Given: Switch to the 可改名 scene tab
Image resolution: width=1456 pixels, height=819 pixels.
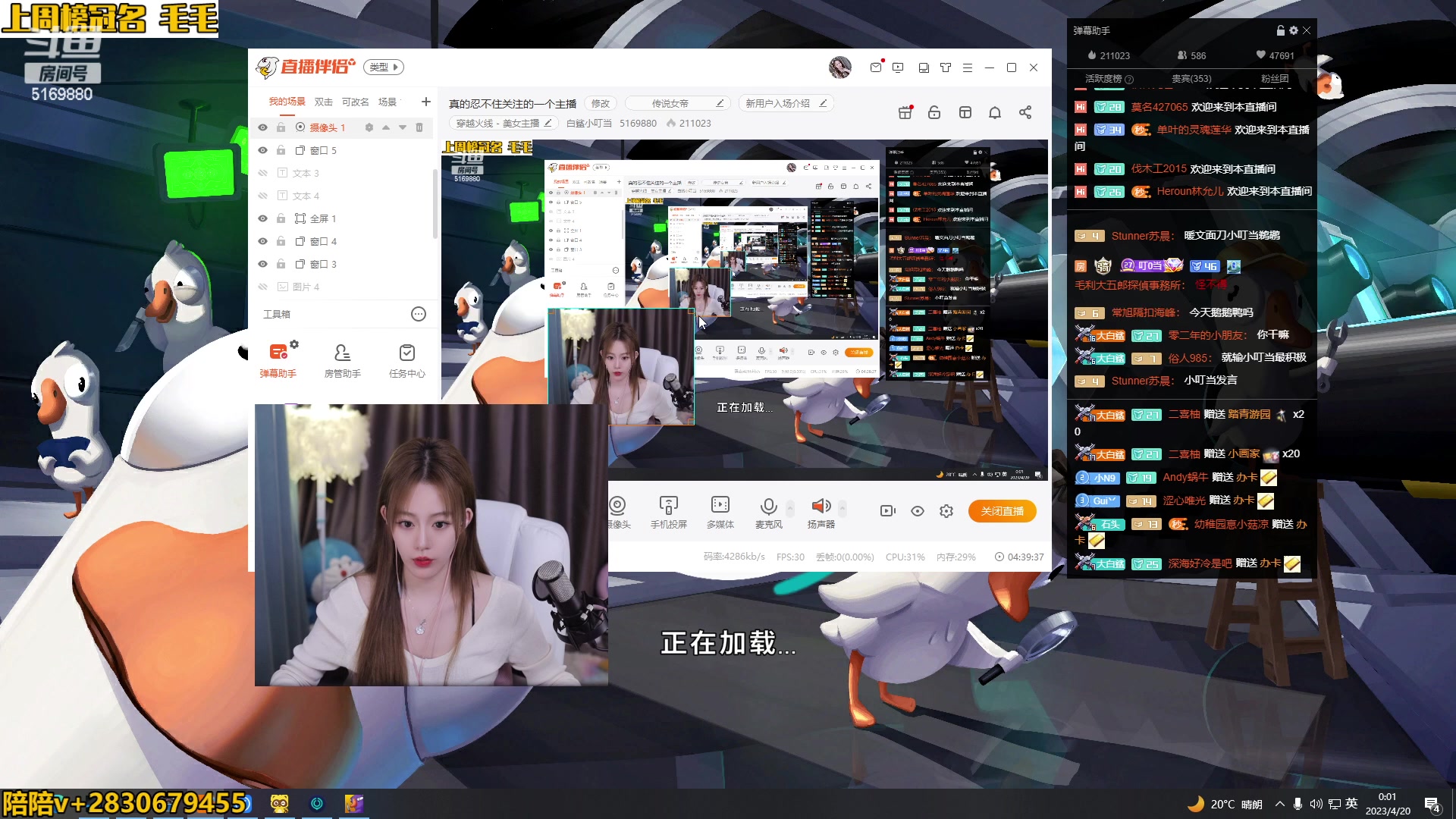Looking at the screenshot, I should (x=355, y=102).
